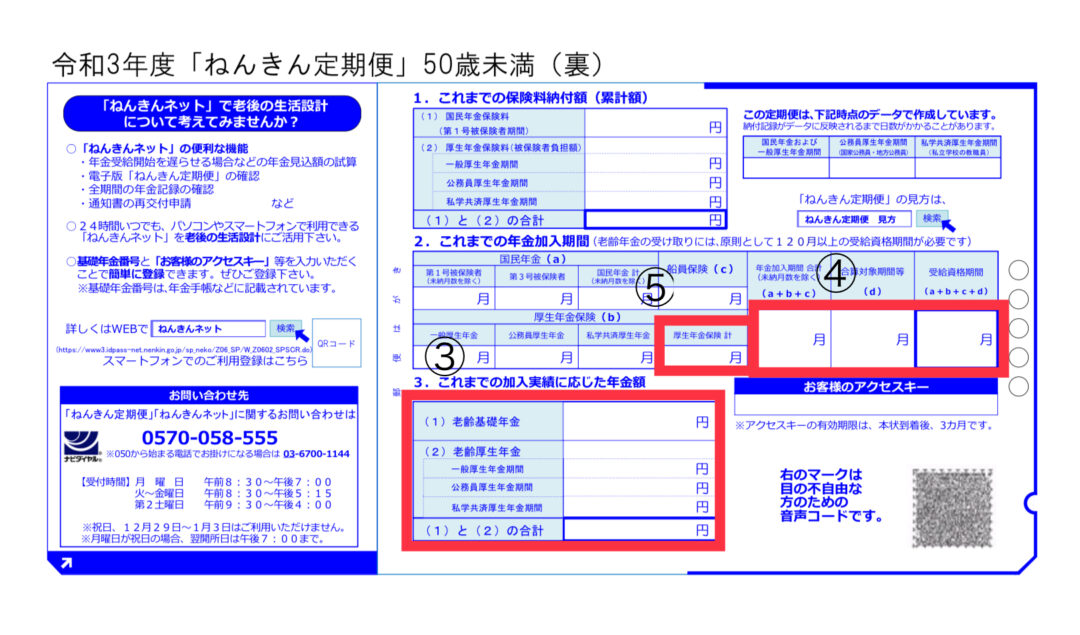1080x635 pixels.
Task: Click the circled number ④ marker
Action: pyautogui.click(x=837, y=274)
